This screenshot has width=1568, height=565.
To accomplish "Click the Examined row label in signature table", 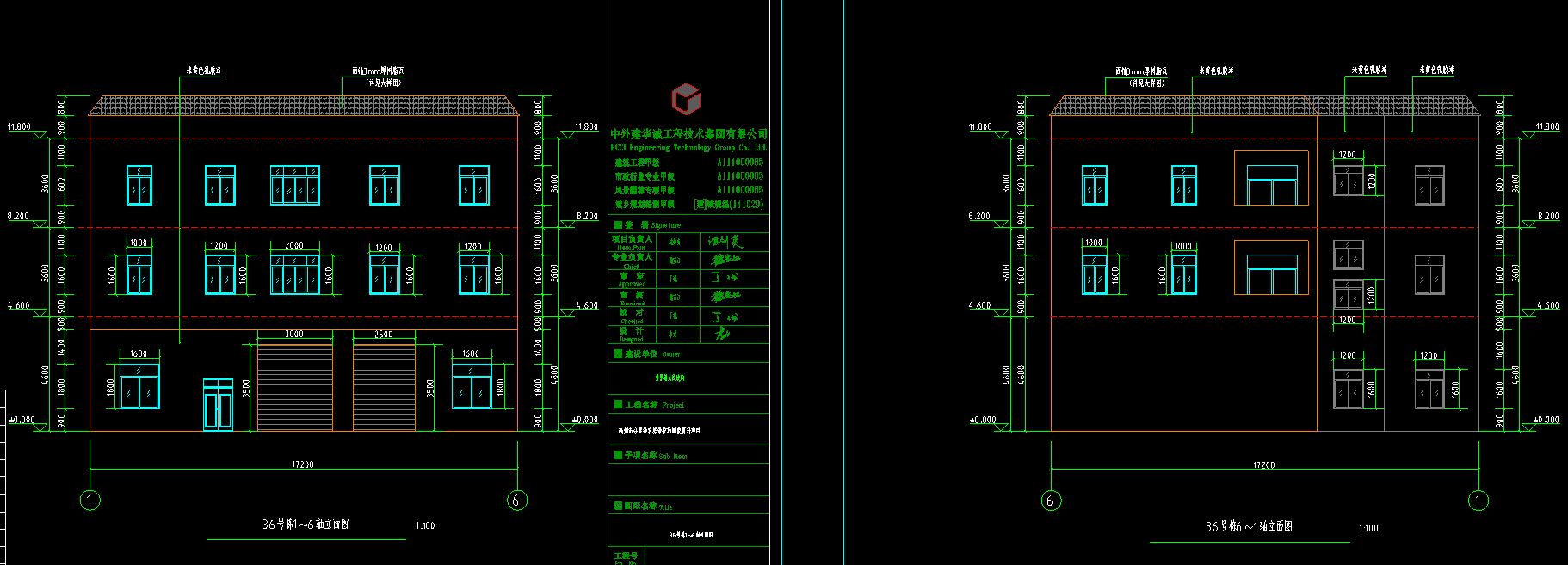I will click(x=632, y=298).
